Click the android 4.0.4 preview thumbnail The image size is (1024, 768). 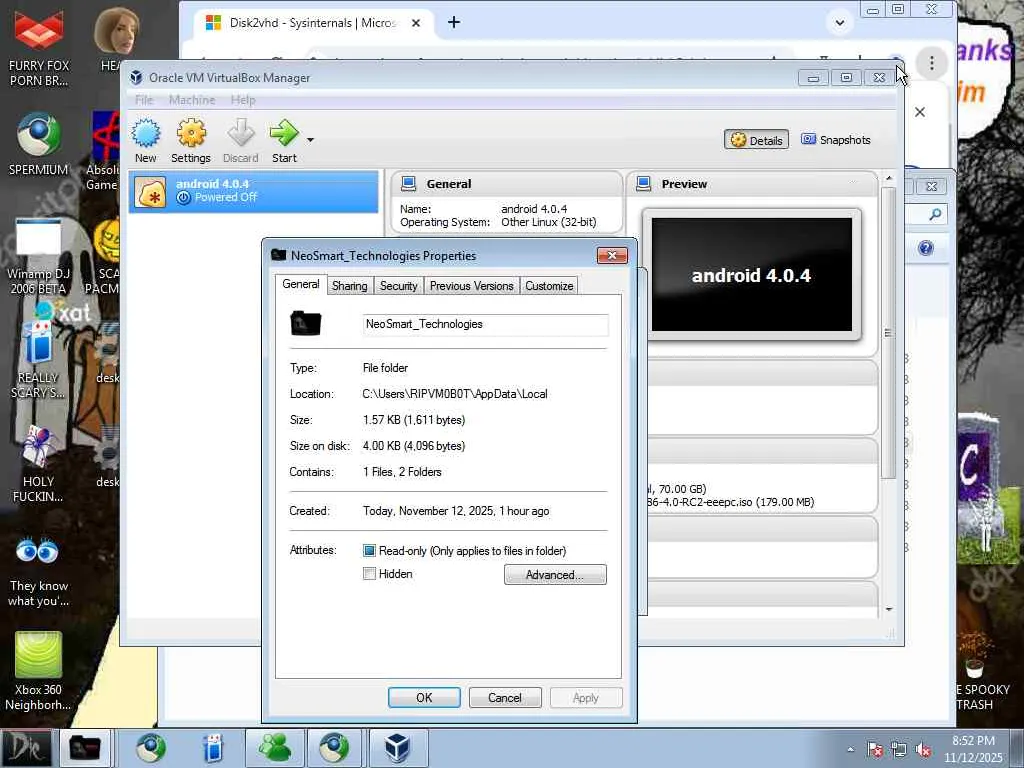click(752, 275)
